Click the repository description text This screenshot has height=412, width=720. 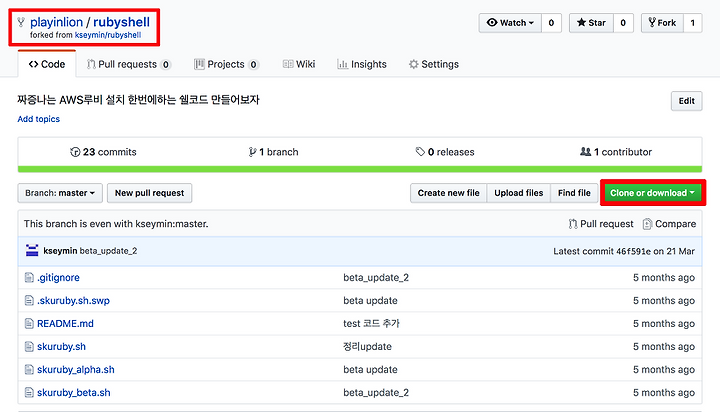pyautogui.click(x=138, y=100)
